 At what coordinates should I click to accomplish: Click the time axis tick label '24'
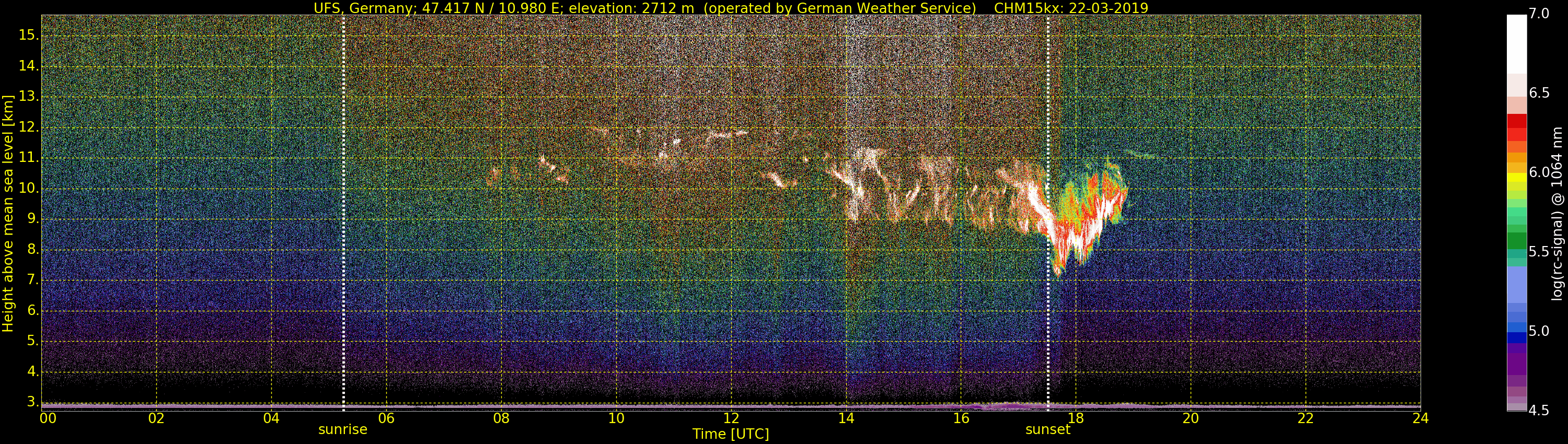coord(1421,418)
